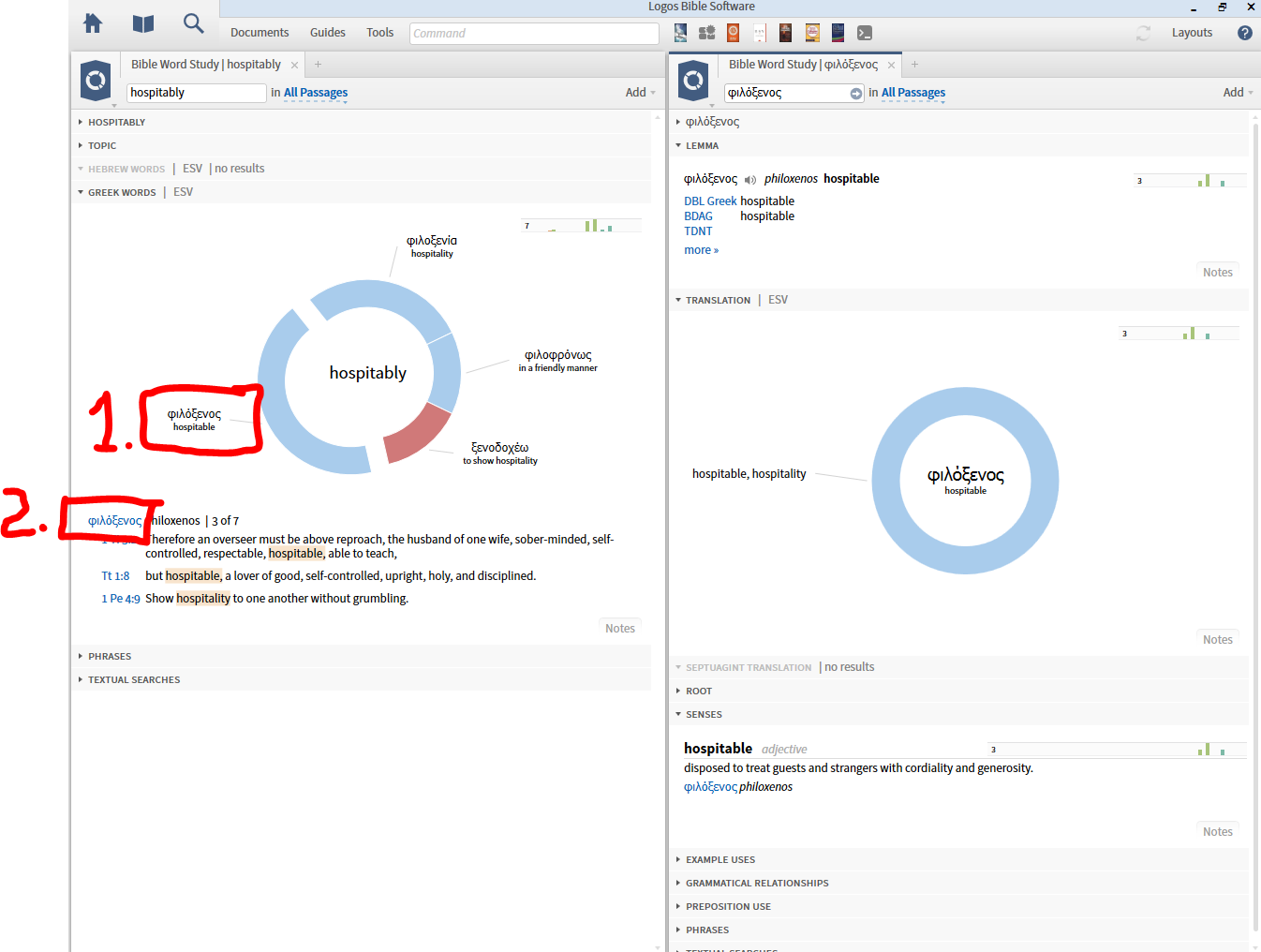Close the hospitably tab

pos(294,66)
